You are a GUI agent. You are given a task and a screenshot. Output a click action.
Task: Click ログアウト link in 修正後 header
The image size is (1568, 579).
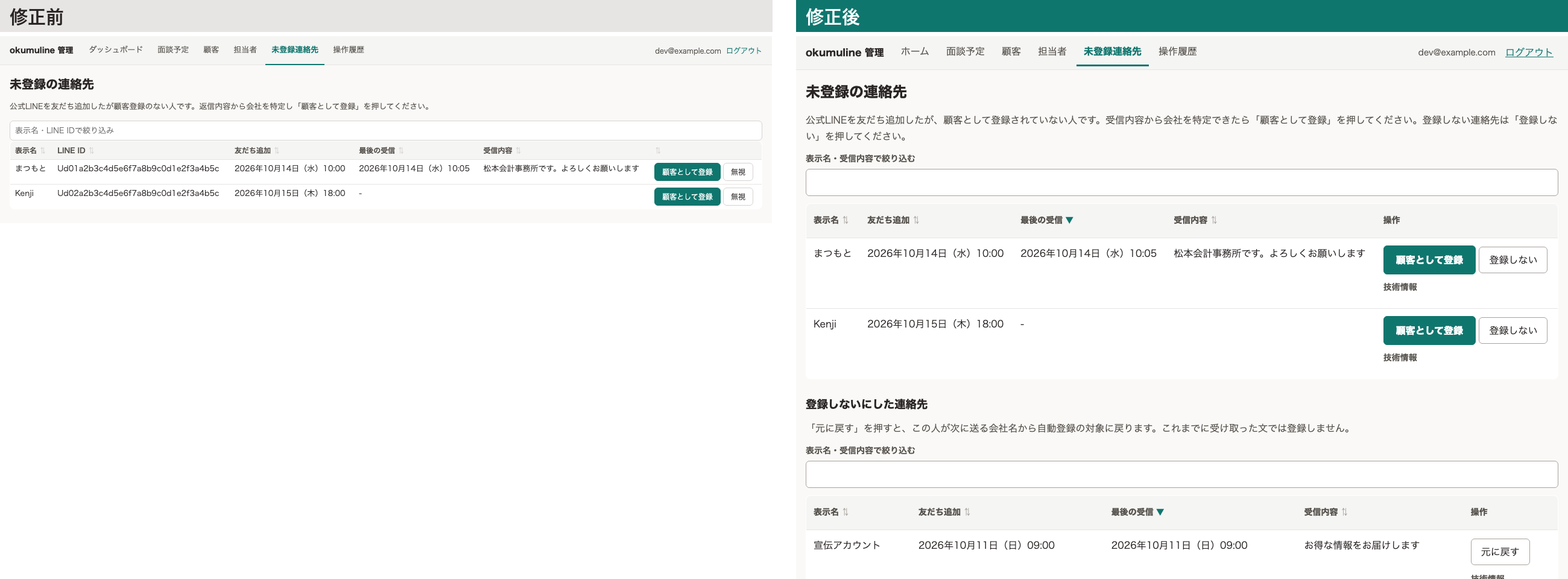click(1528, 52)
